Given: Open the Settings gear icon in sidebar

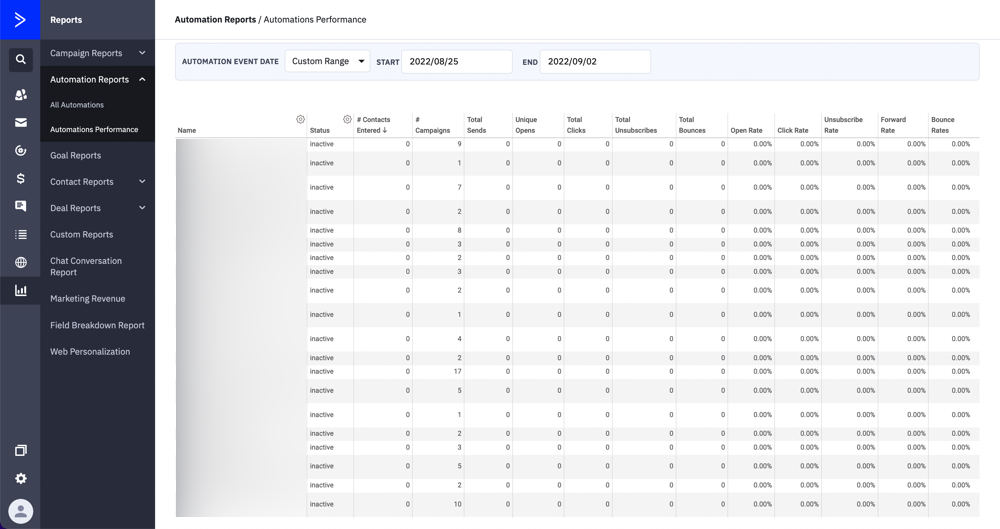Looking at the screenshot, I should click(x=20, y=478).
